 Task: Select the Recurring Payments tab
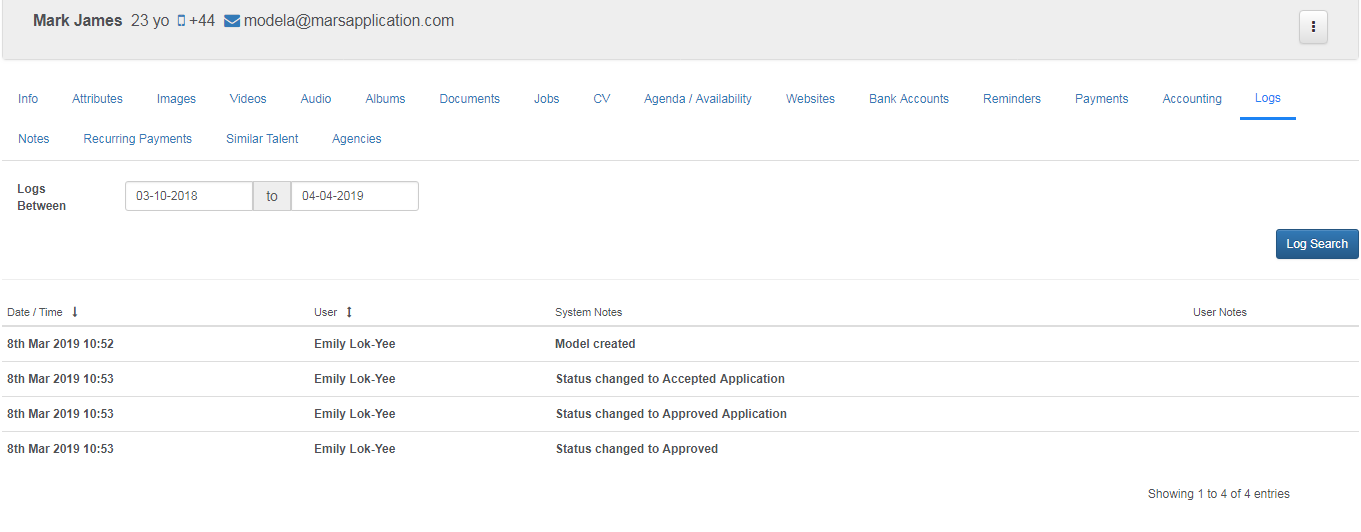[x=137, y=139]
